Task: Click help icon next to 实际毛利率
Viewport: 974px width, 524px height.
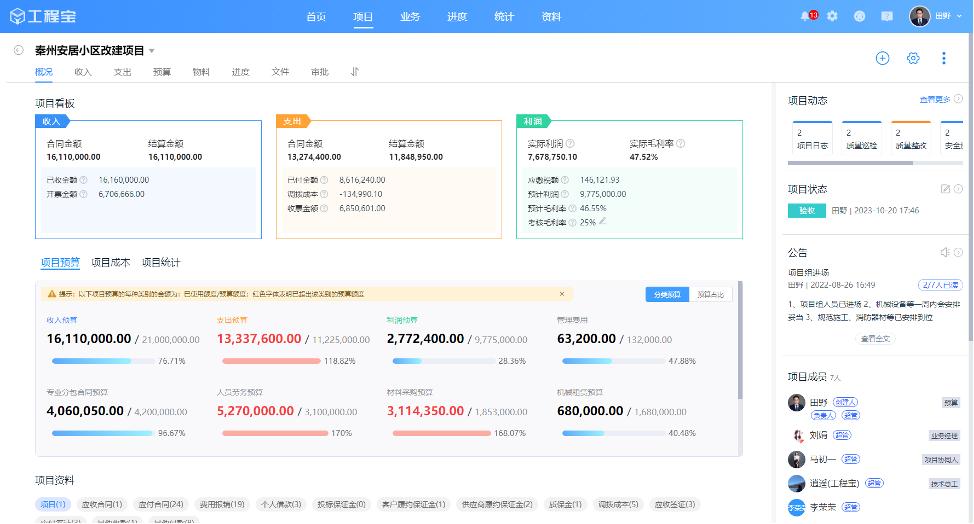Action: (x=681, y=143)
